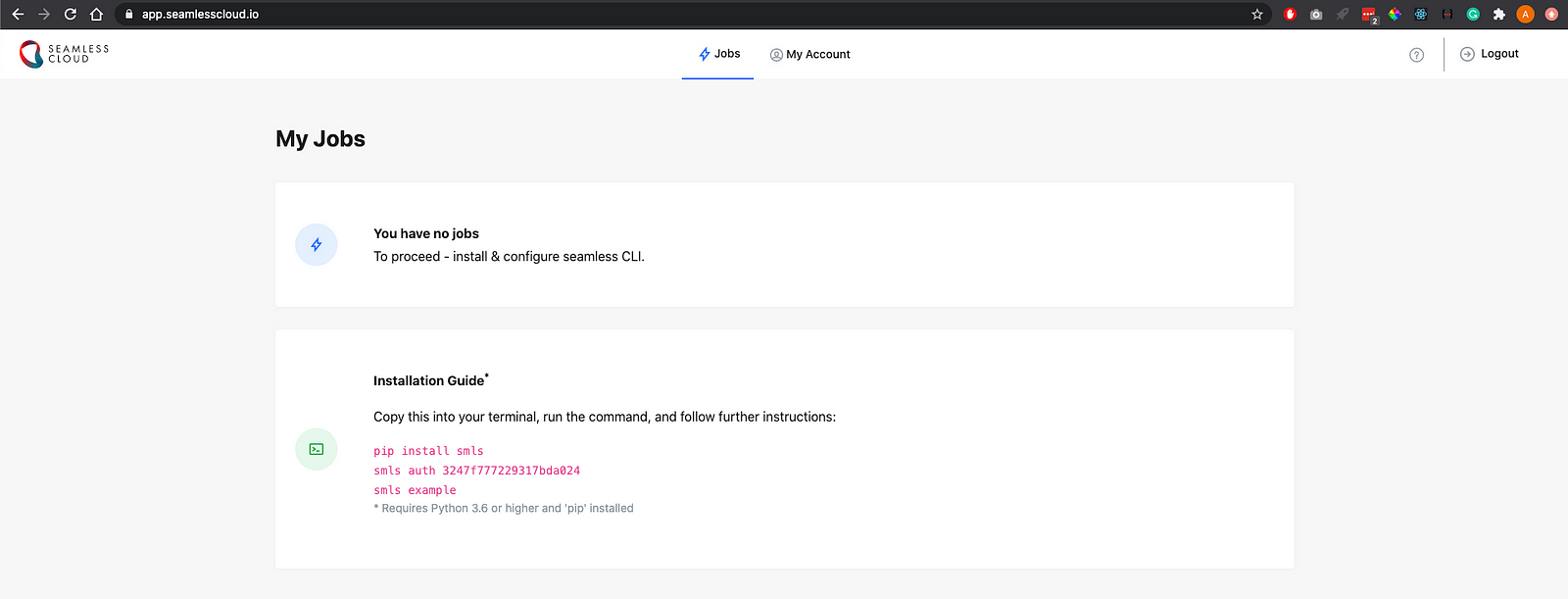Viewport: 1568px width, 599px height.
Task: Click the pink browser update arrow icon
Action: pos(1551,14)
